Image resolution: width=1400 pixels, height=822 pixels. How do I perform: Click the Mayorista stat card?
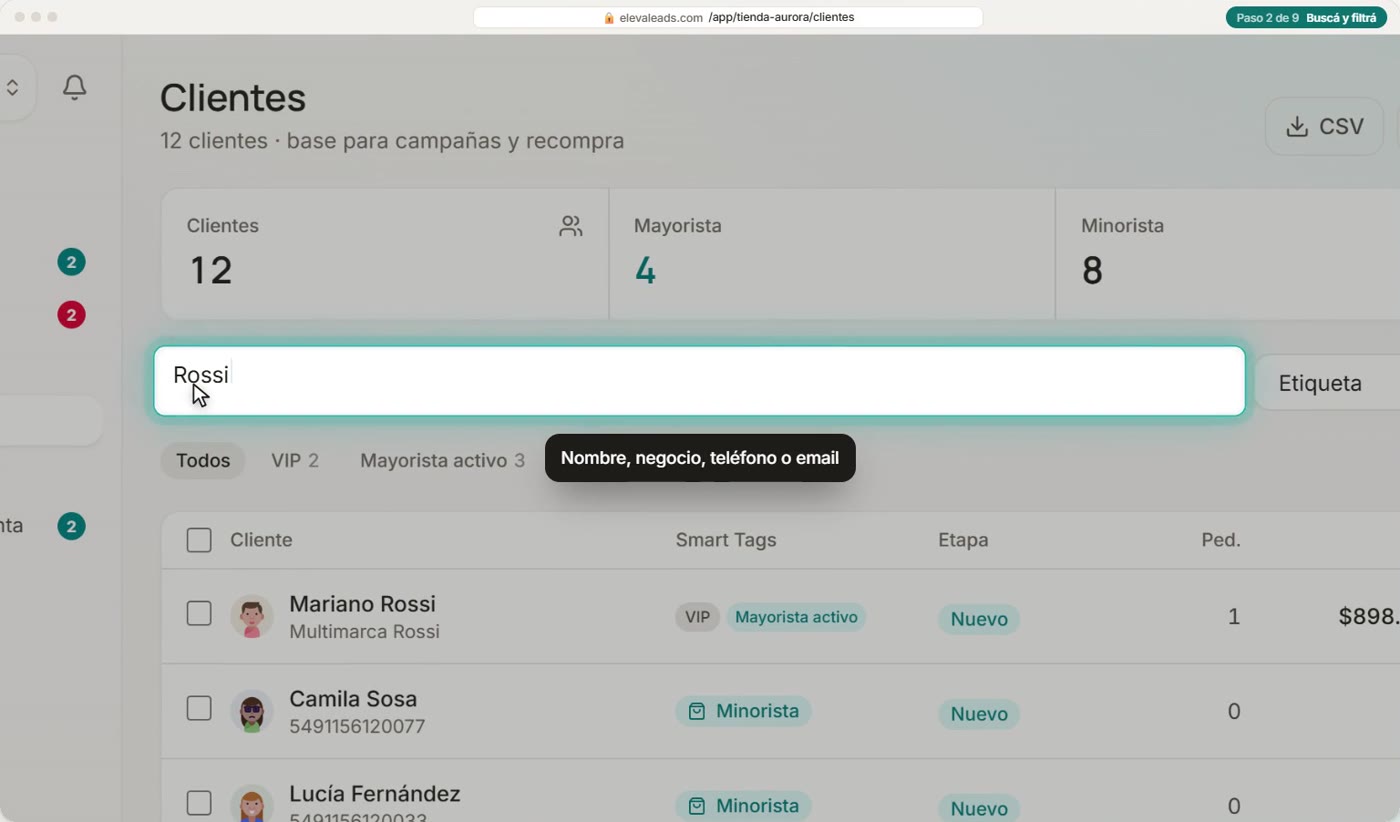click(832, 254)
